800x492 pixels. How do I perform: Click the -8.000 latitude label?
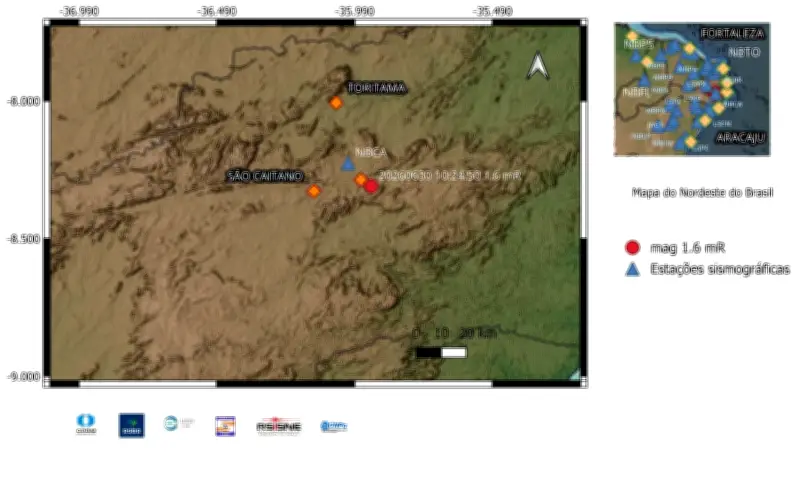(23, 102)
